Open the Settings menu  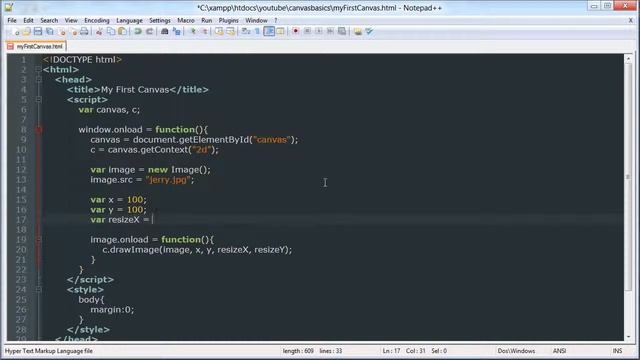[x=160, y=20]
